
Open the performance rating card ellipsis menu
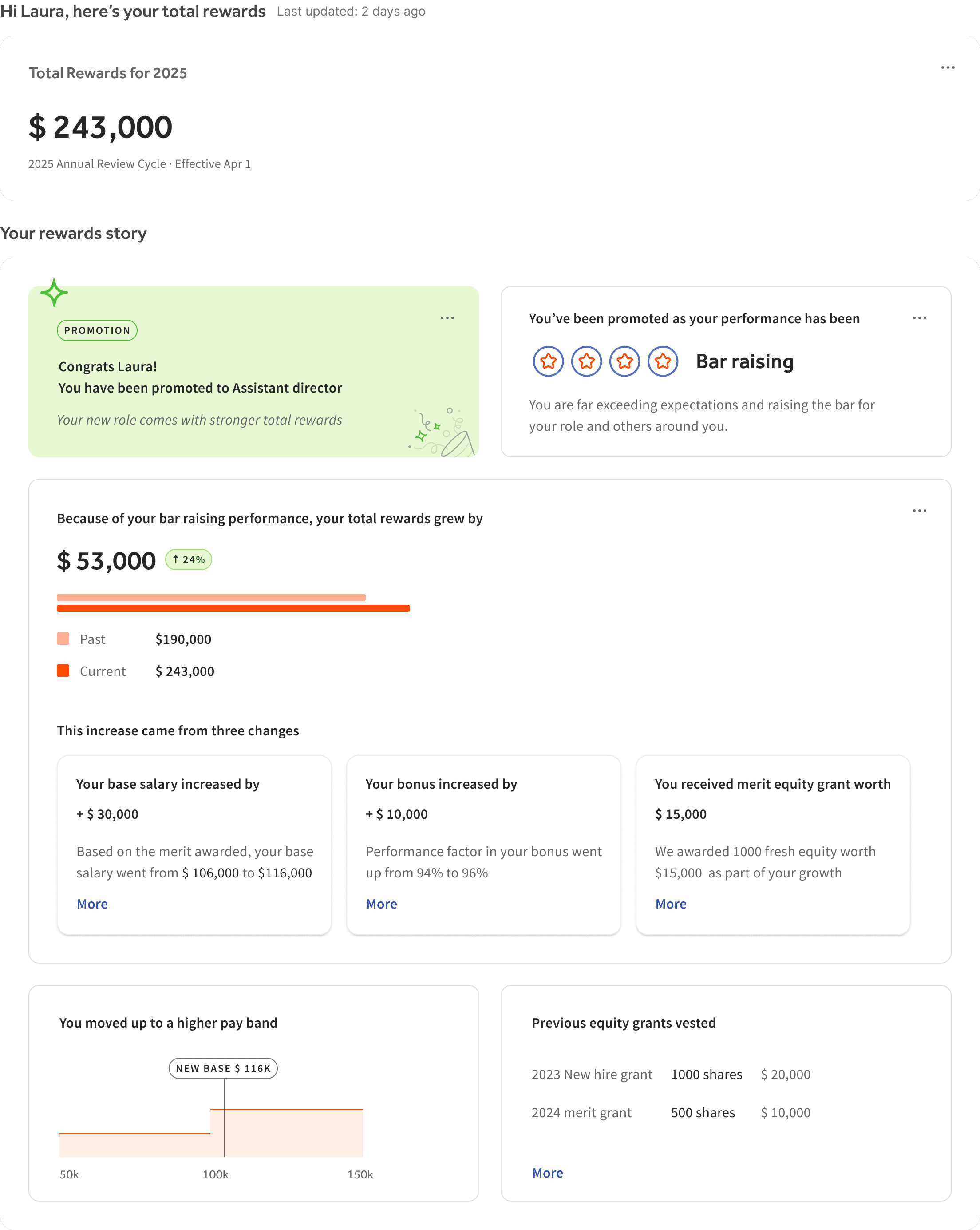click(919, 318)
